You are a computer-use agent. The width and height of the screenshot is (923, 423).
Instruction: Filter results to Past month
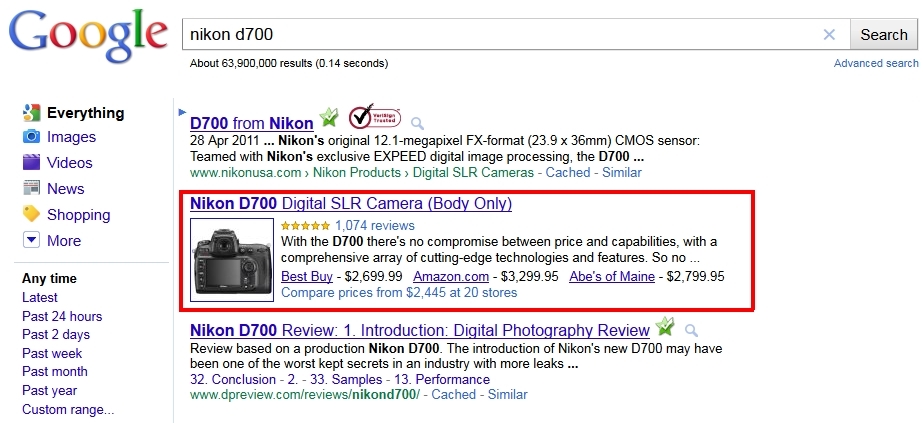click(55, 372)
